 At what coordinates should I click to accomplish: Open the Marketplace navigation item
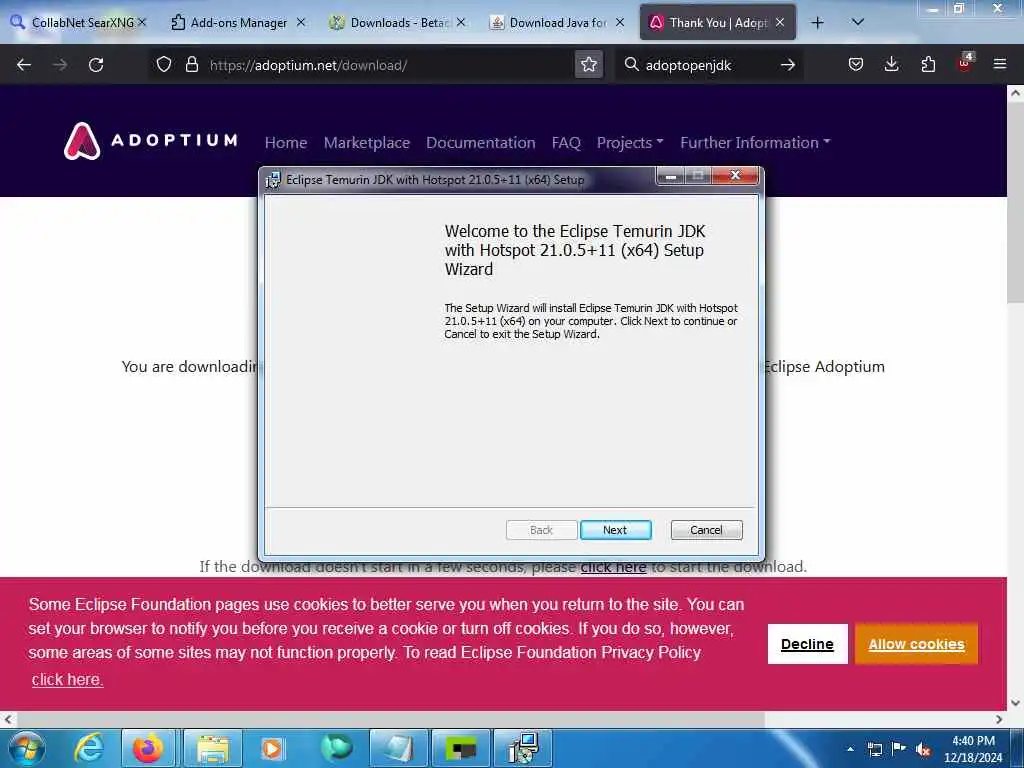tap(367, 142)
